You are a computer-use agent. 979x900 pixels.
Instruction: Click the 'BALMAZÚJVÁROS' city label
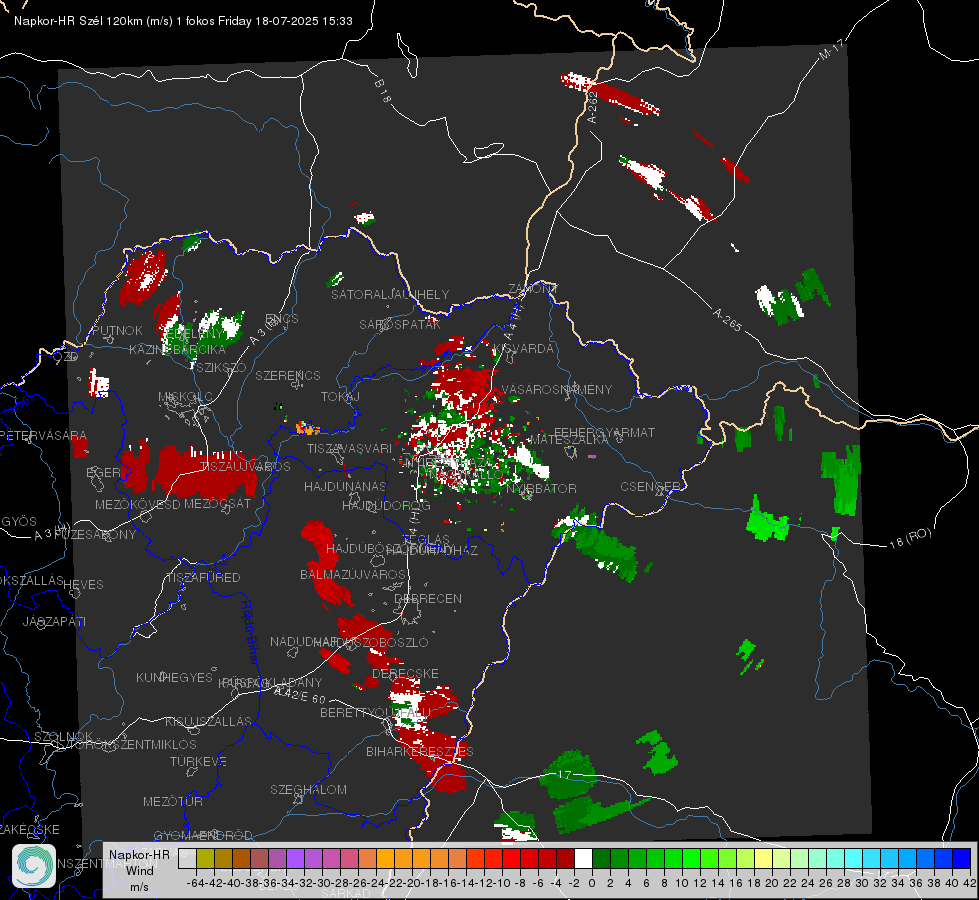click(x=353, y=574)
